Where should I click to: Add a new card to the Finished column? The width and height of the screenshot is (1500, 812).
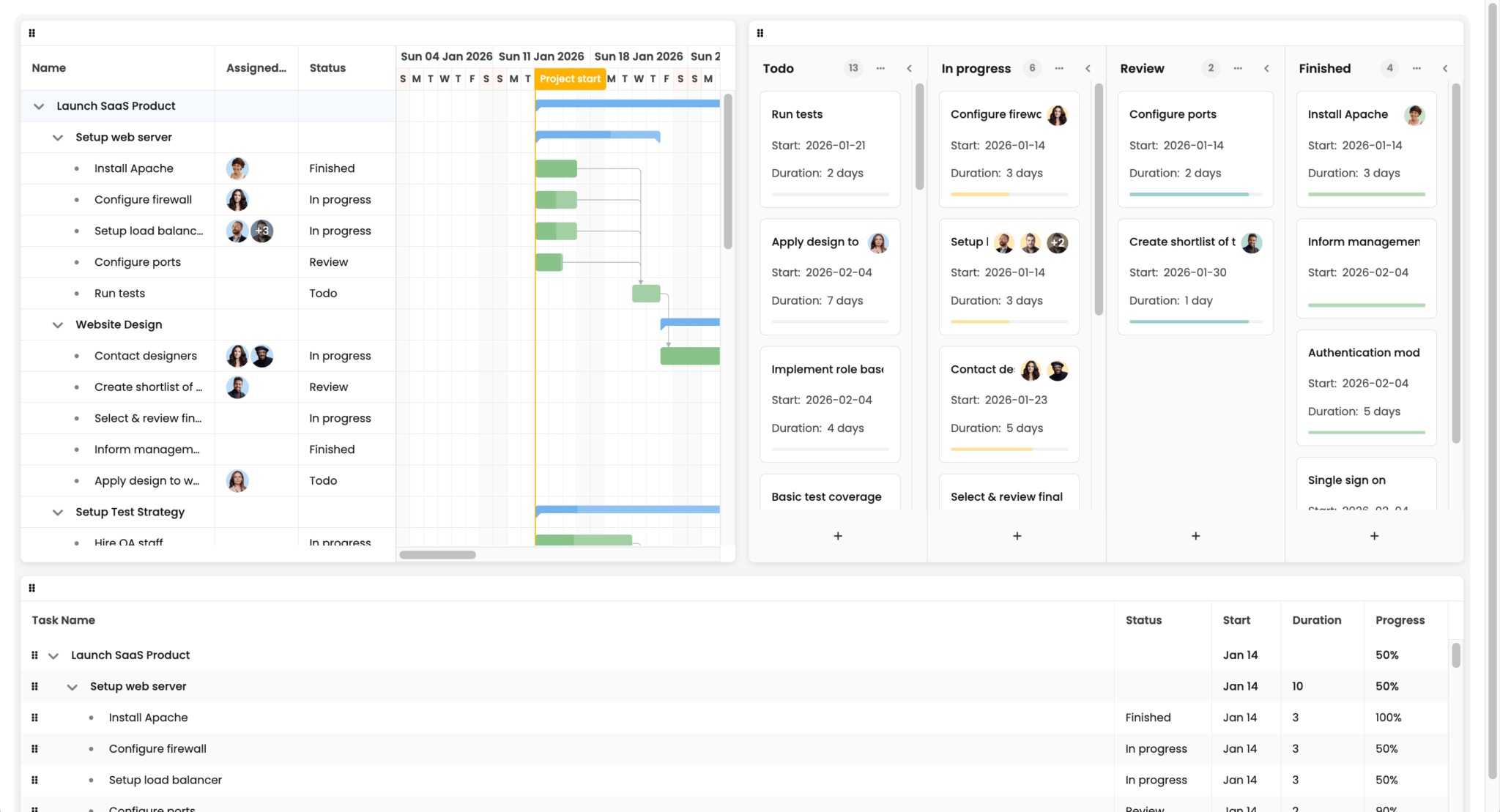point(1374,536)
